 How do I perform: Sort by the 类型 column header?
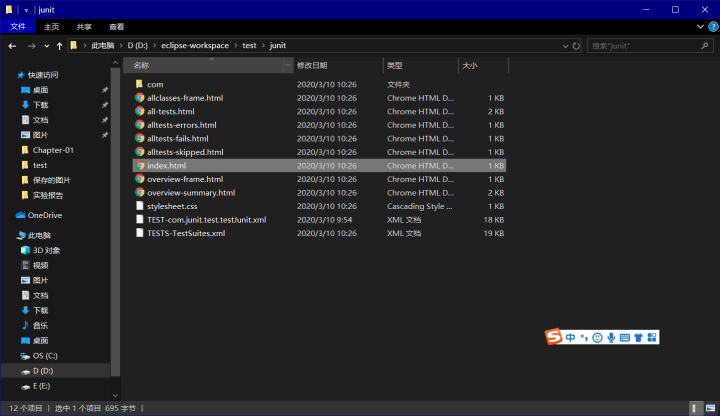click(394, 66)
